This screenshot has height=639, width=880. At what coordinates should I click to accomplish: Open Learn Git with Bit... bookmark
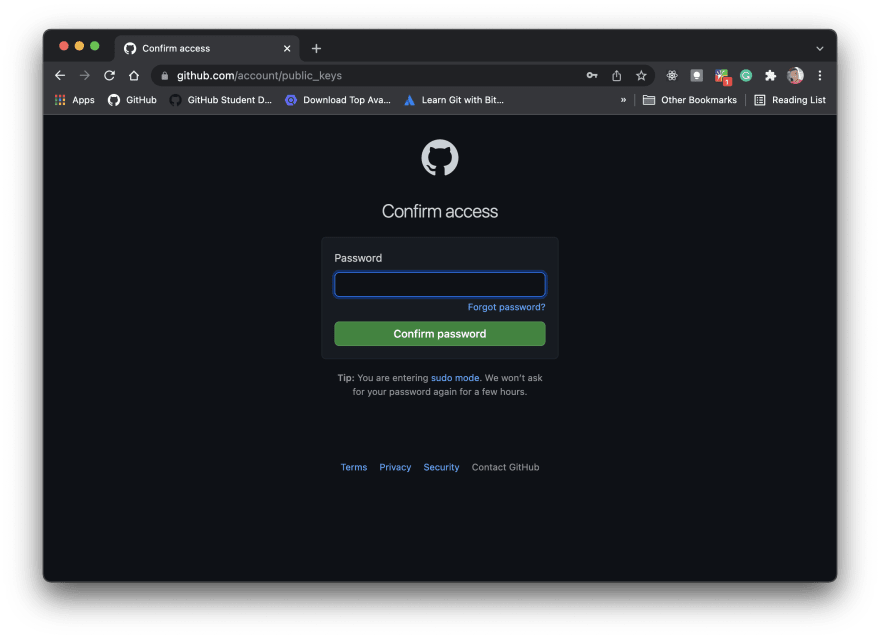point(454,100)
